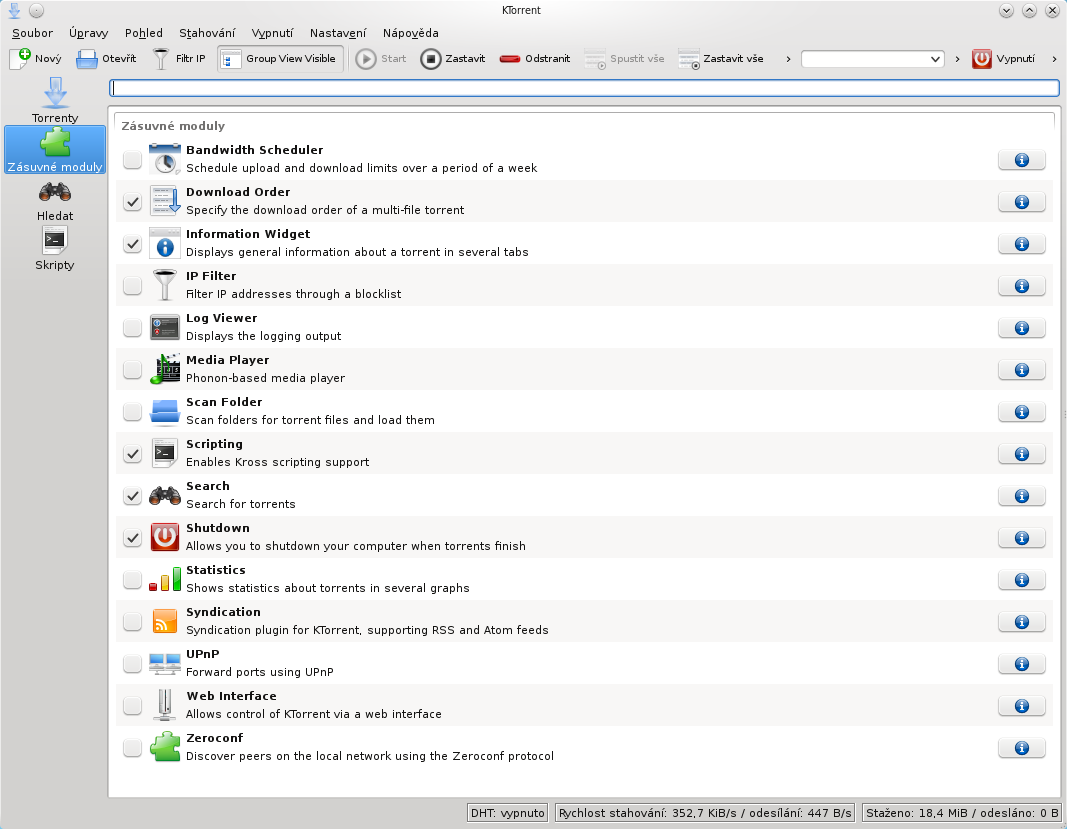This screenshot has width=1067, height=829.
Task: Open a torrent via Otevřít toolbar button
Action: [106, 59]
